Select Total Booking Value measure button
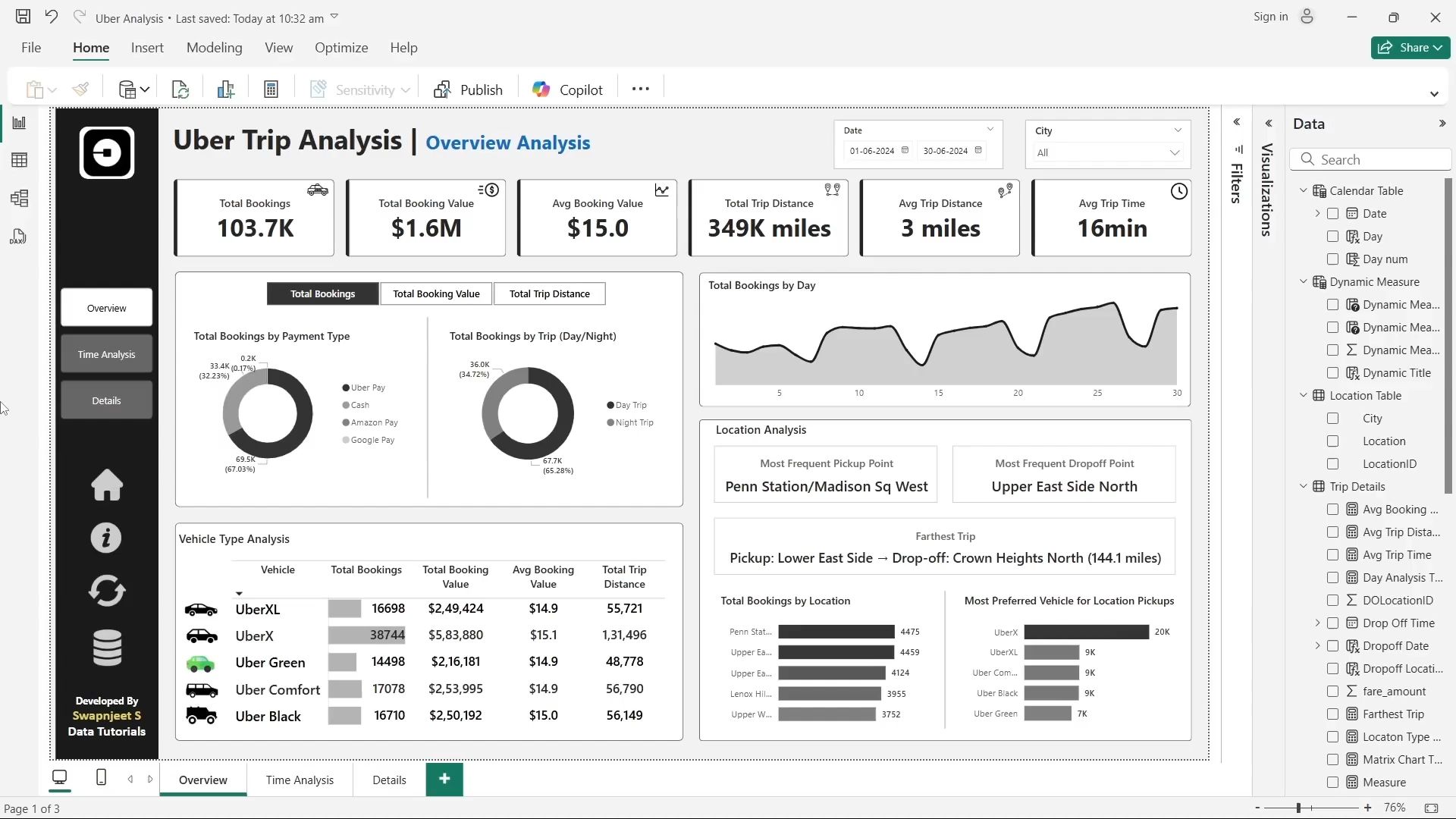Viewport: 1456px width, 819px height. tap(436, 293)
